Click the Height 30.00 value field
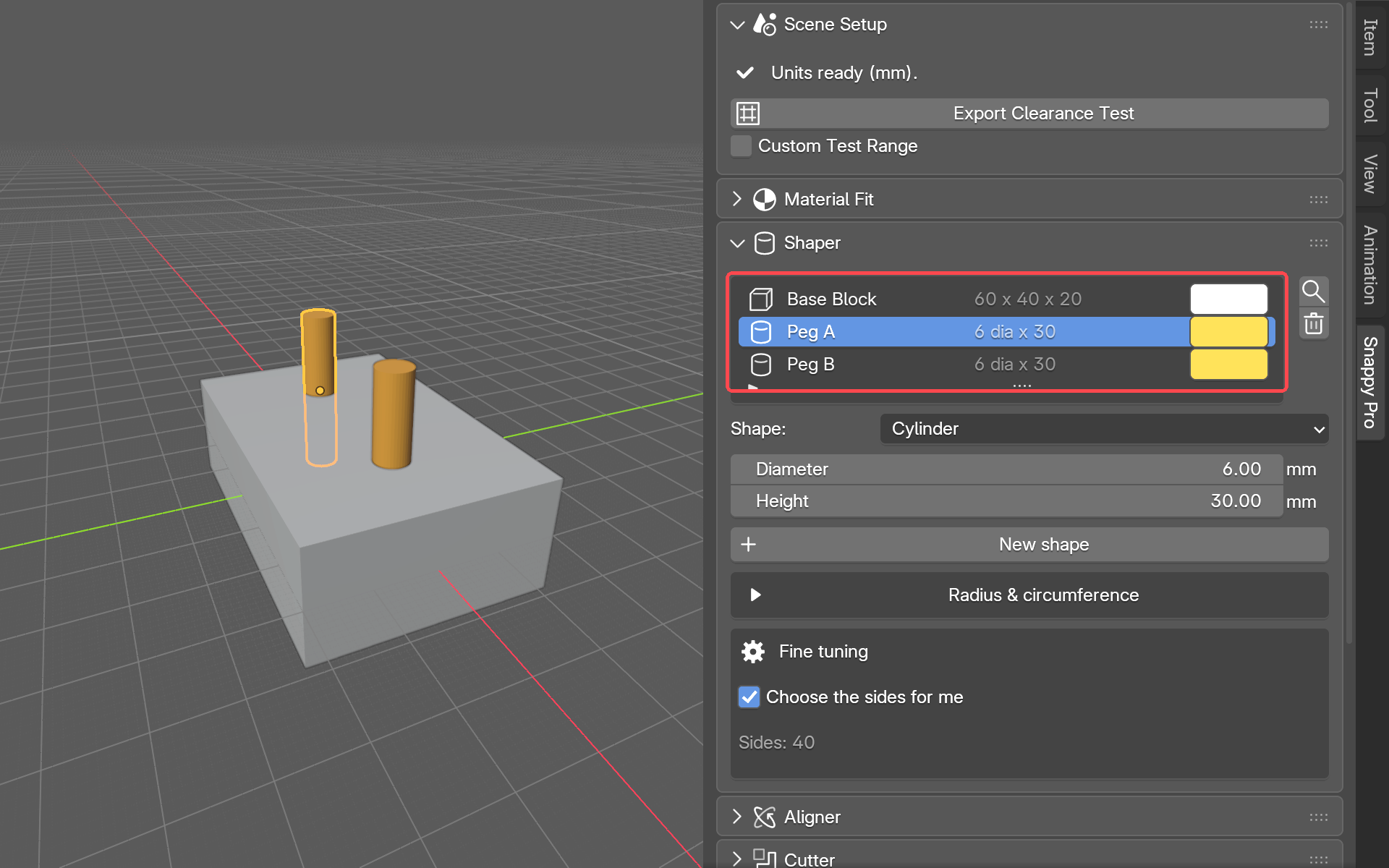The image size is (1389, 868). 1006,501
